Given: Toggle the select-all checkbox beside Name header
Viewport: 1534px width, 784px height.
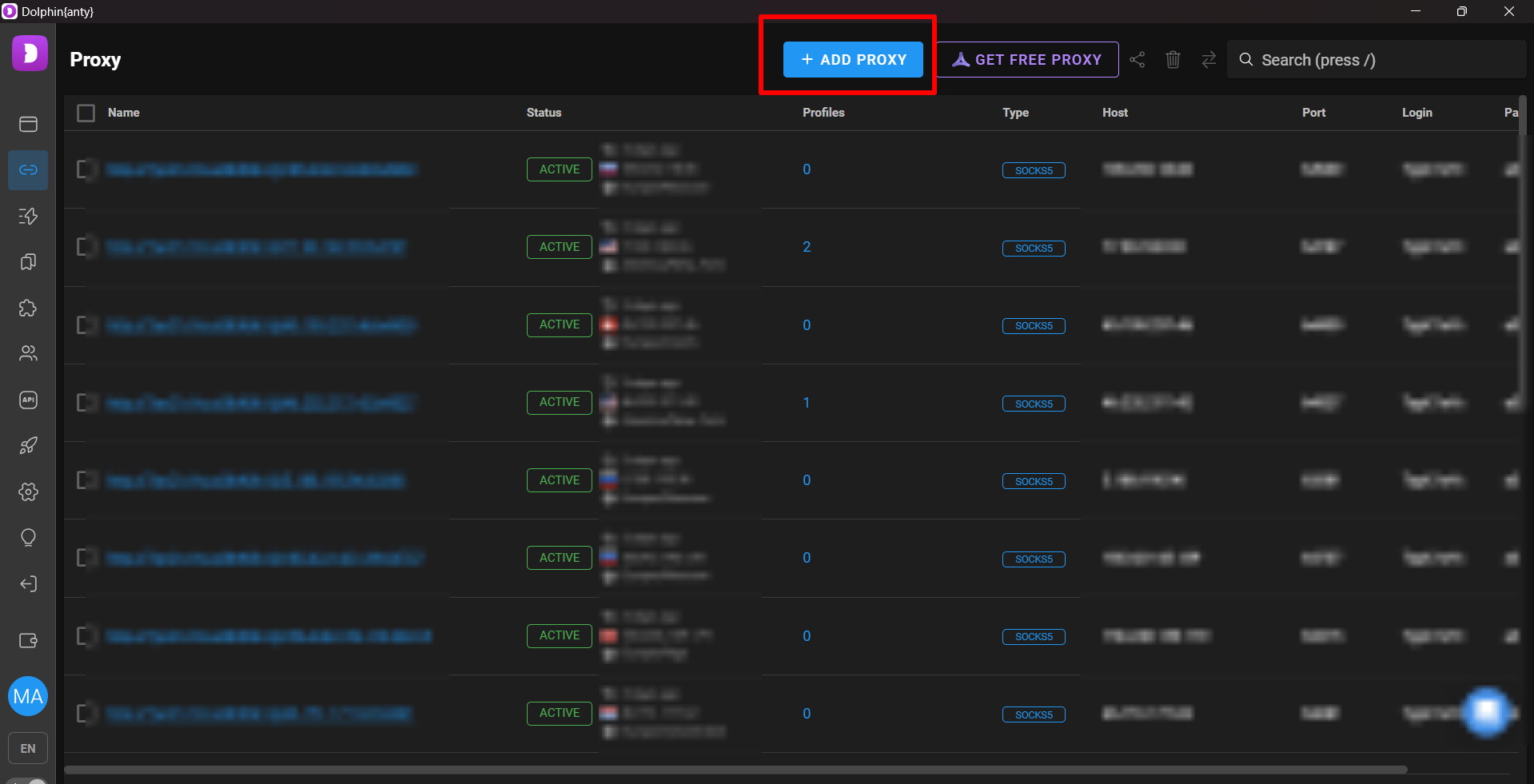Looking at the screenshot, I should click(86, 113).
